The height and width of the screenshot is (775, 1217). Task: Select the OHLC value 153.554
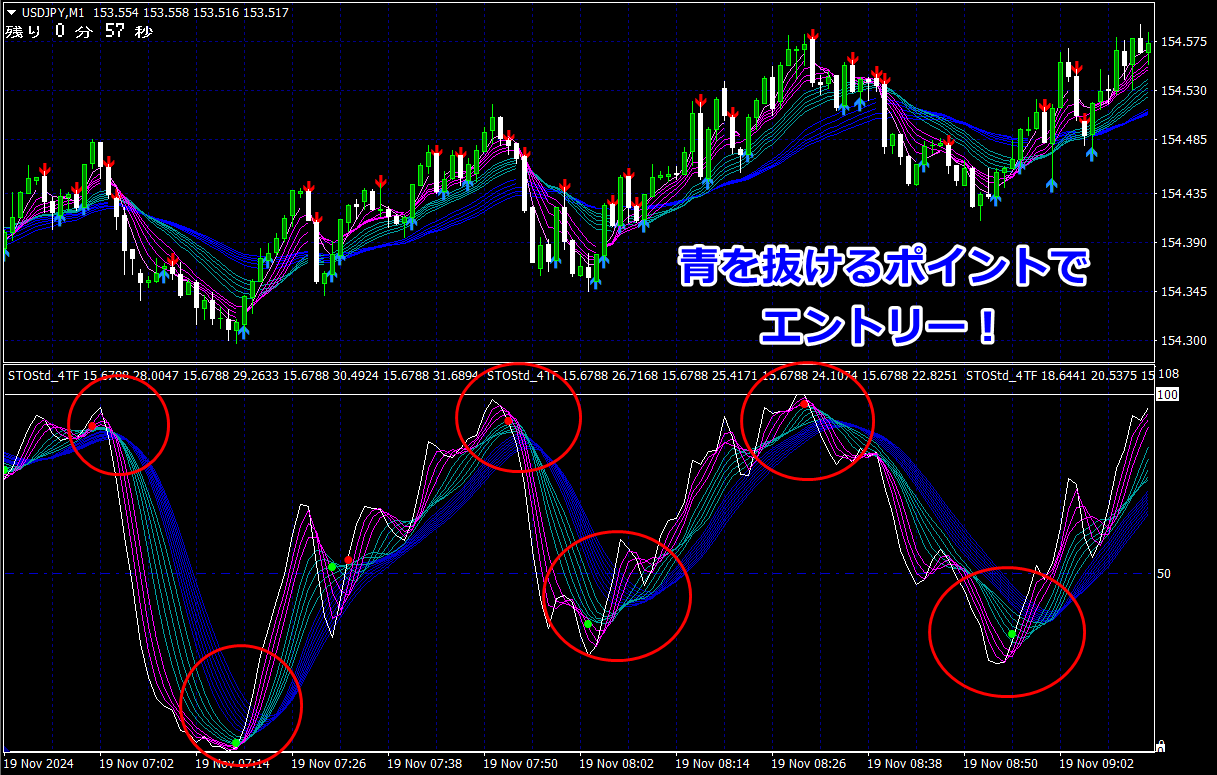pos(117,12)
